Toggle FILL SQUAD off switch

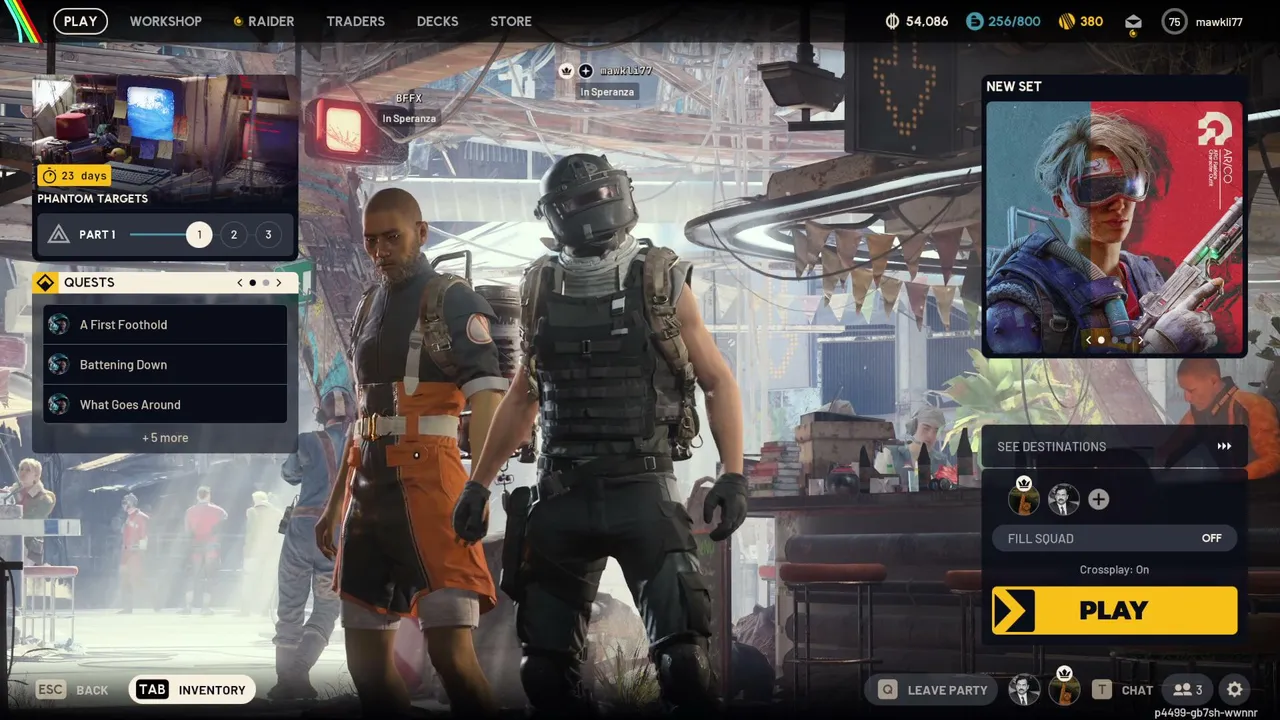click(x=1114, y=538)
